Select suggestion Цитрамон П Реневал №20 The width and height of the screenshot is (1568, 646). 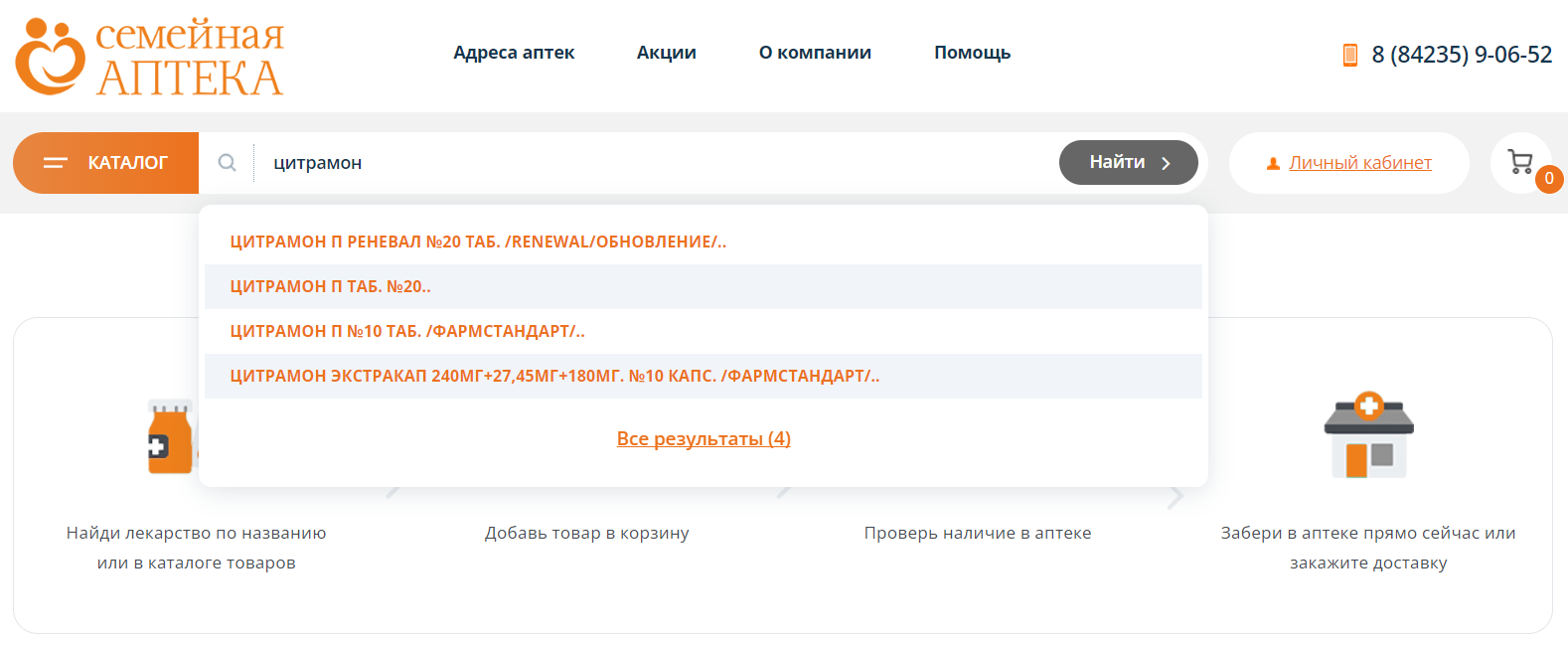pos(478,242)
